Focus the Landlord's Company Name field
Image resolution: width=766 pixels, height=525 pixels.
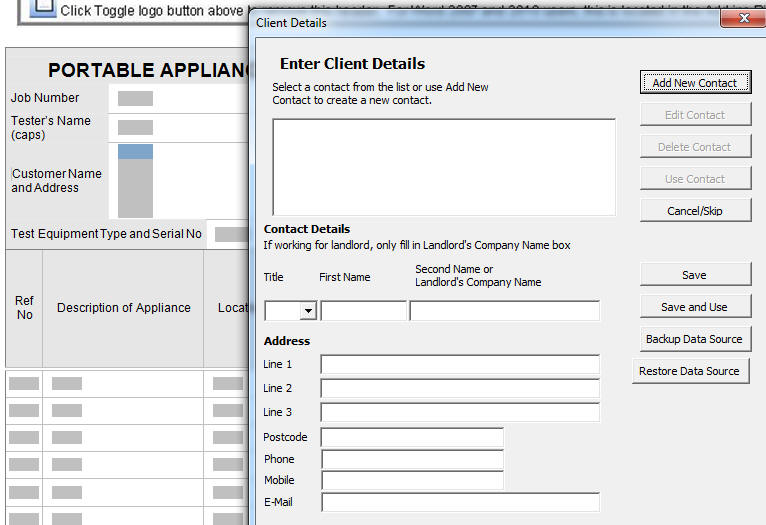point(504,311)
